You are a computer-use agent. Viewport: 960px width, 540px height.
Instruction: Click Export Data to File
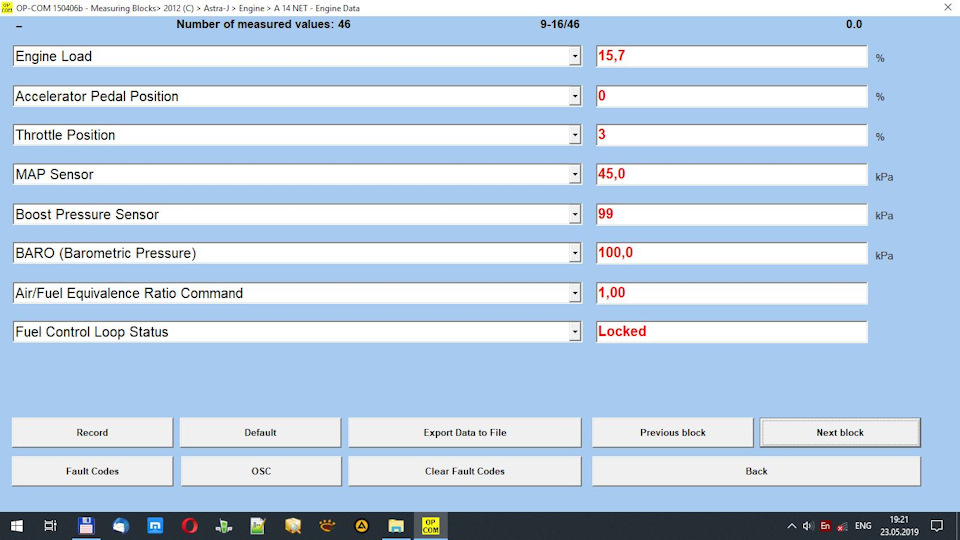click(464, 432)
